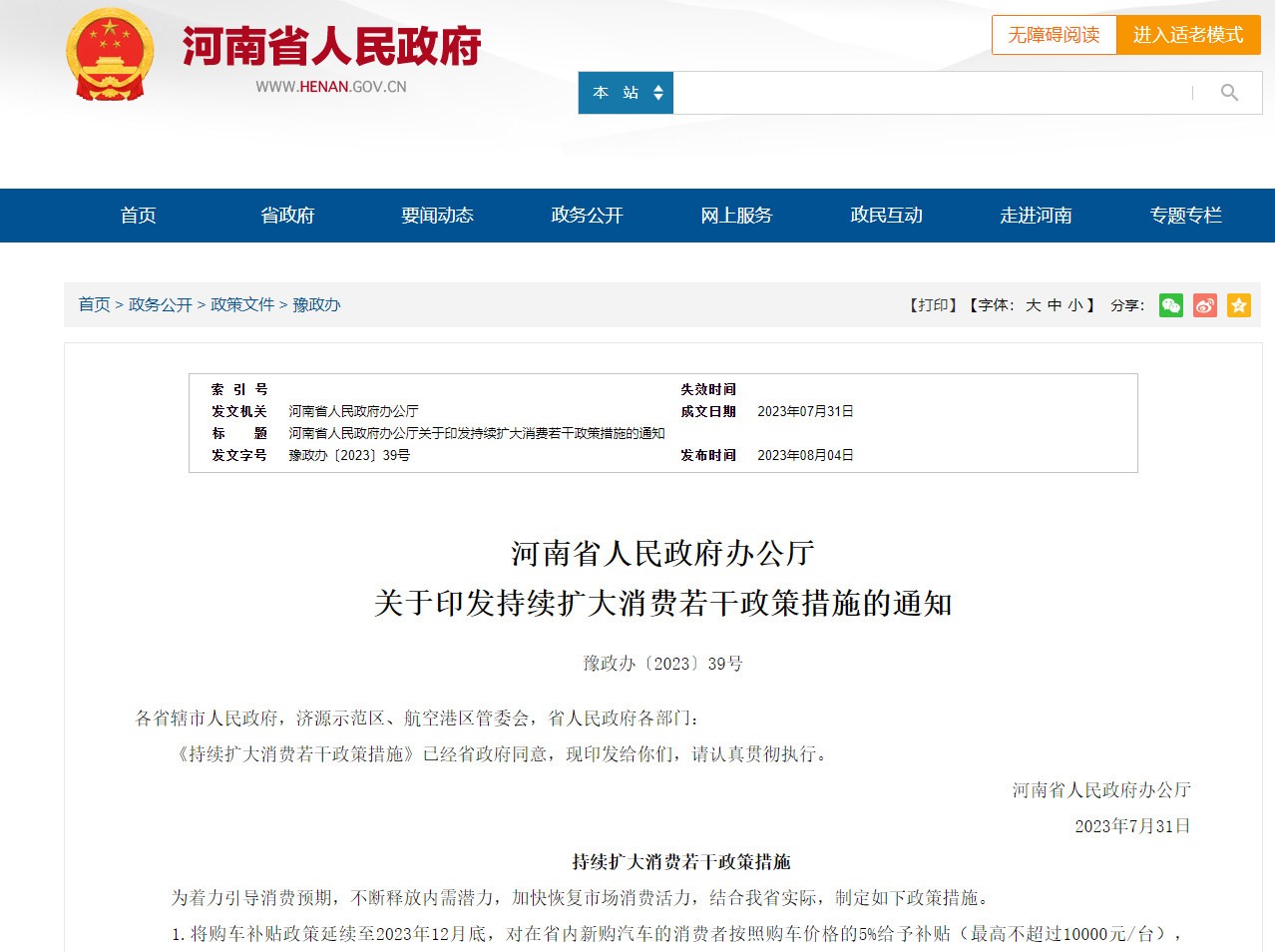Open the 专题专栏 navigation item
Screen dimensions: 1275x952
(1185, 216)
